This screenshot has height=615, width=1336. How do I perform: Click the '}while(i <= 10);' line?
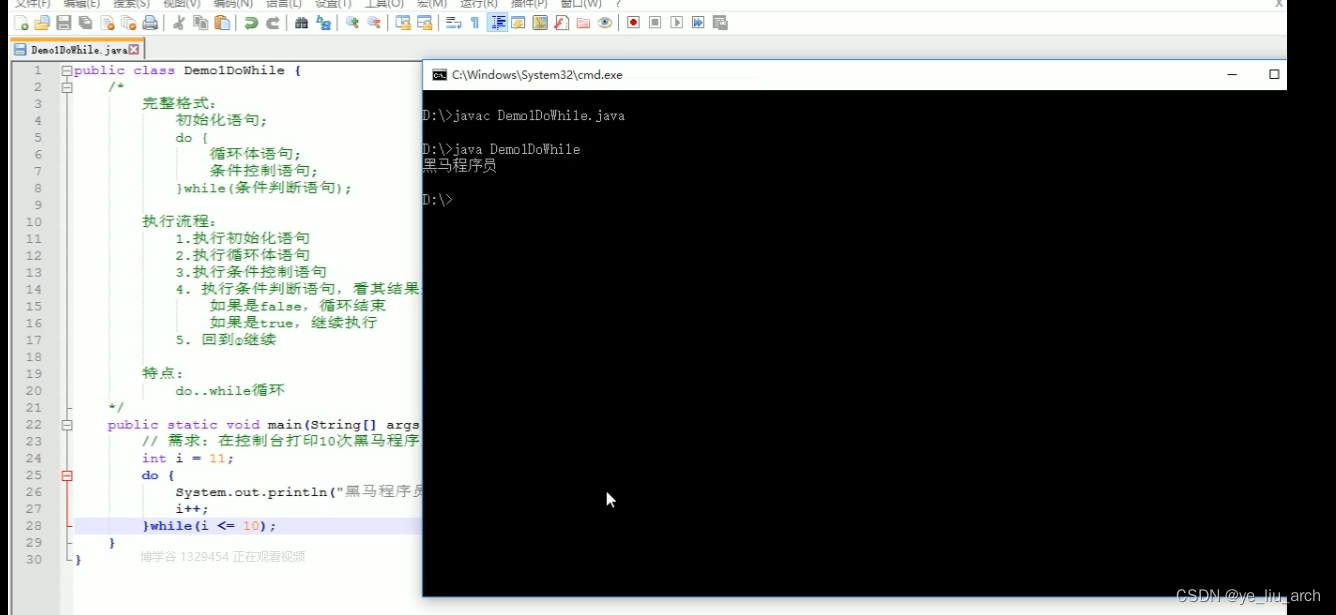click(x=209, y=526)
